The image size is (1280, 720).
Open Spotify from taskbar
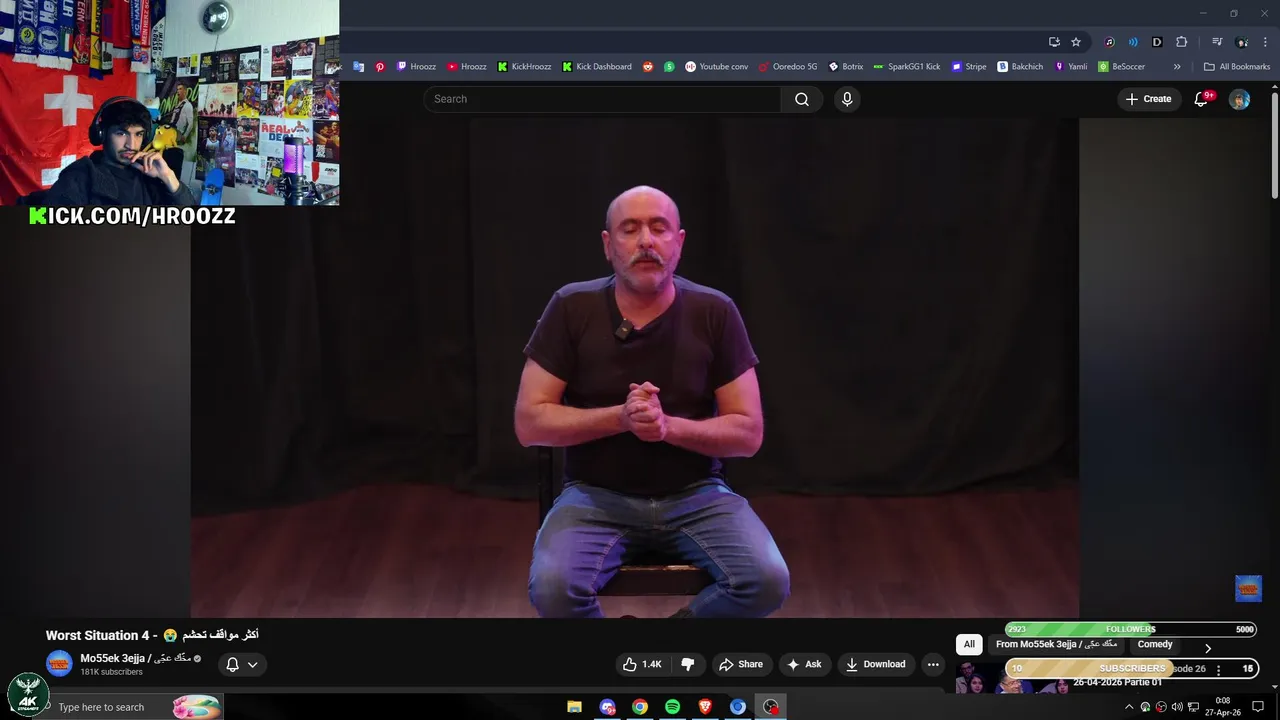tap(673, 707)
